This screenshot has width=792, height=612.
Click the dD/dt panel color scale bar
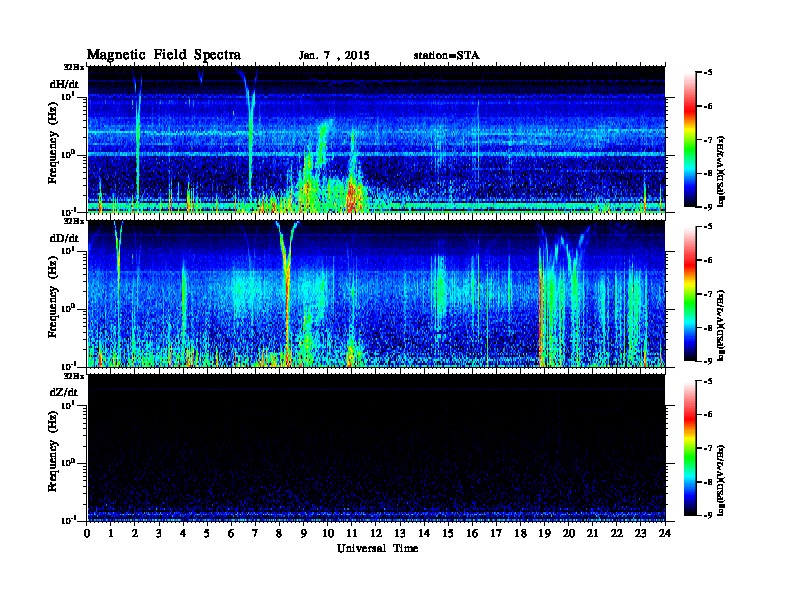coord(690,294)
